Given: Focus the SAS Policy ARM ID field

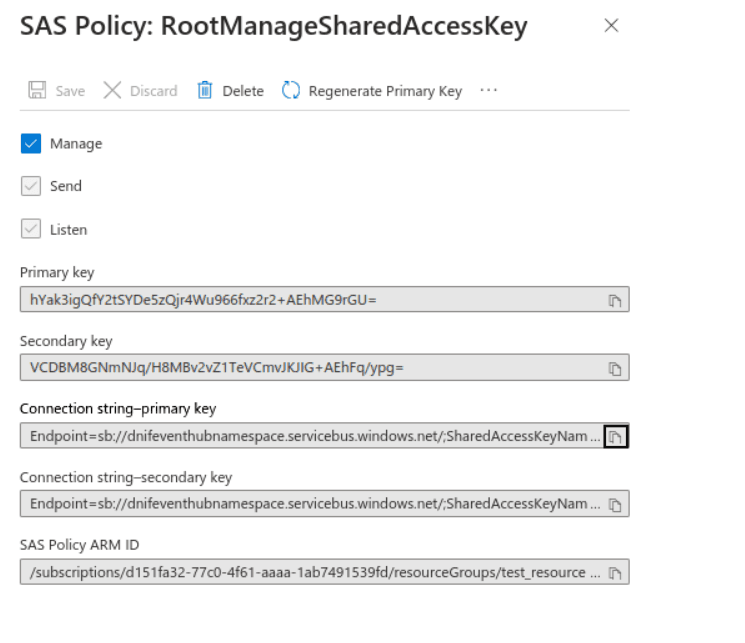Looking at the screenshot, I should pyautogui.click(x=325, y=572).
